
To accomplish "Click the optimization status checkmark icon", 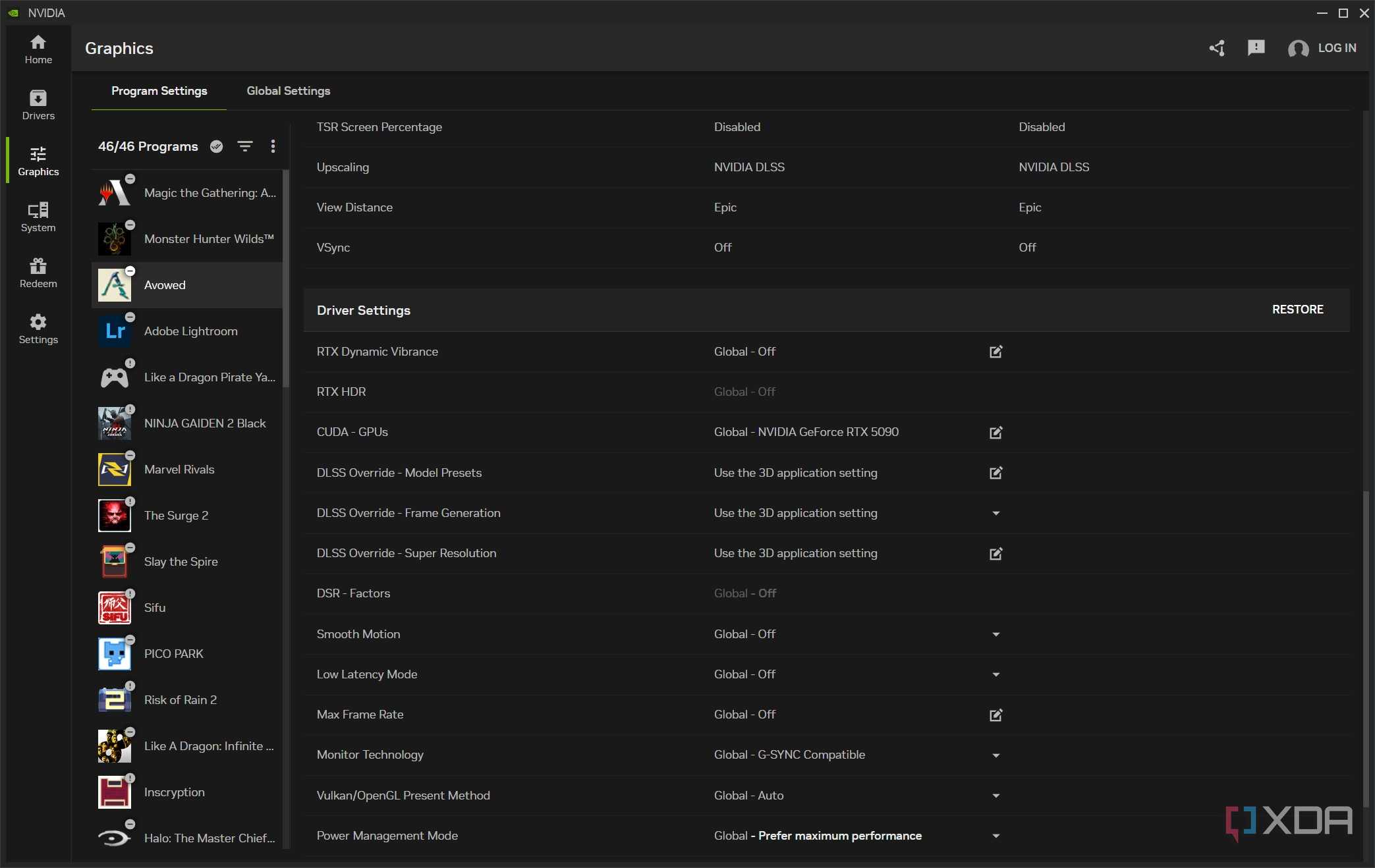I will [216, 146].
